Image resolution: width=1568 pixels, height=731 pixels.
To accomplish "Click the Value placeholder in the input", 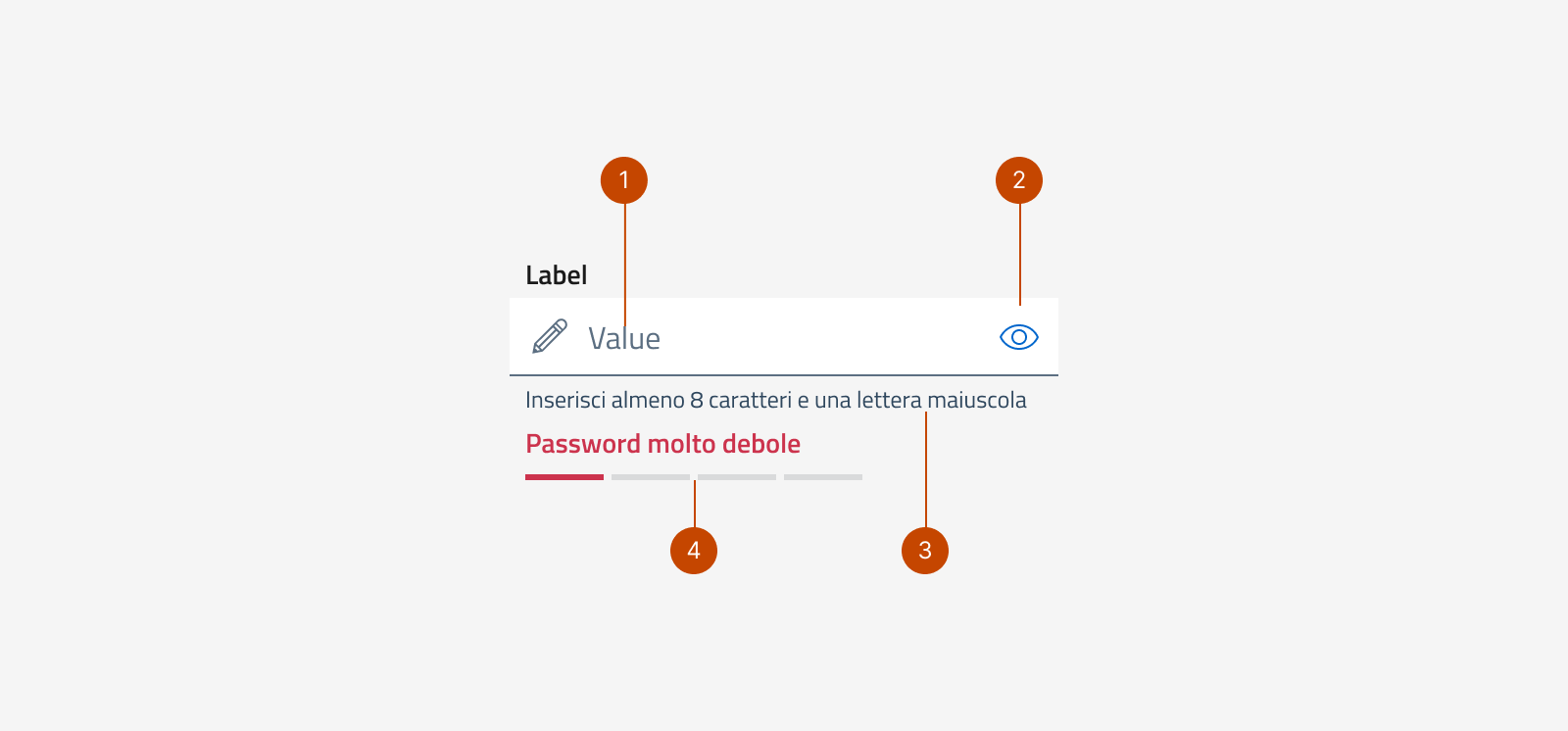I will (624, 337).
